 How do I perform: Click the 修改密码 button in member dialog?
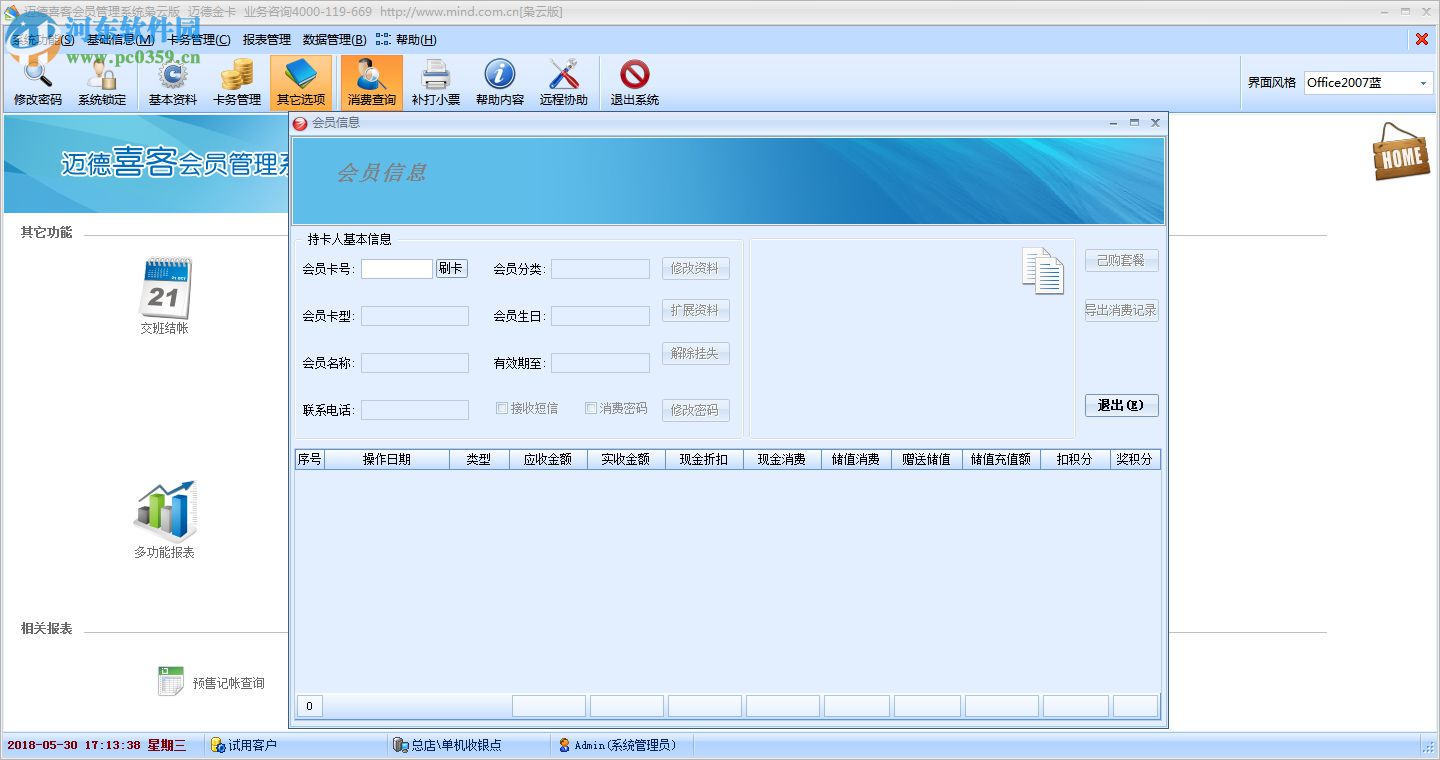[x=695, y=410]
